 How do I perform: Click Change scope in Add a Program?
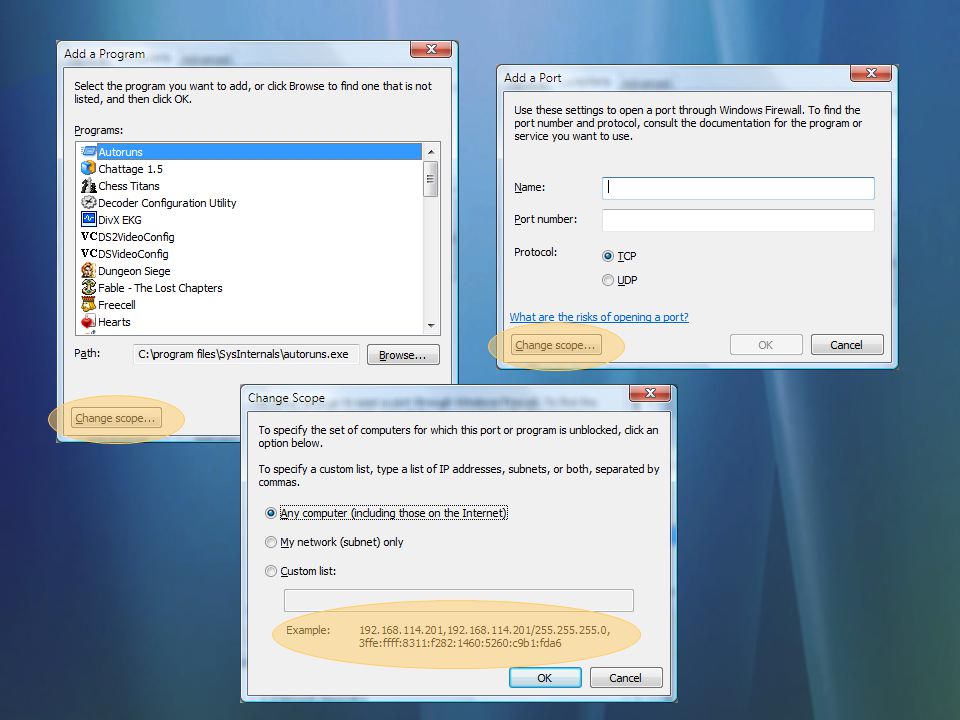[116, 418]
